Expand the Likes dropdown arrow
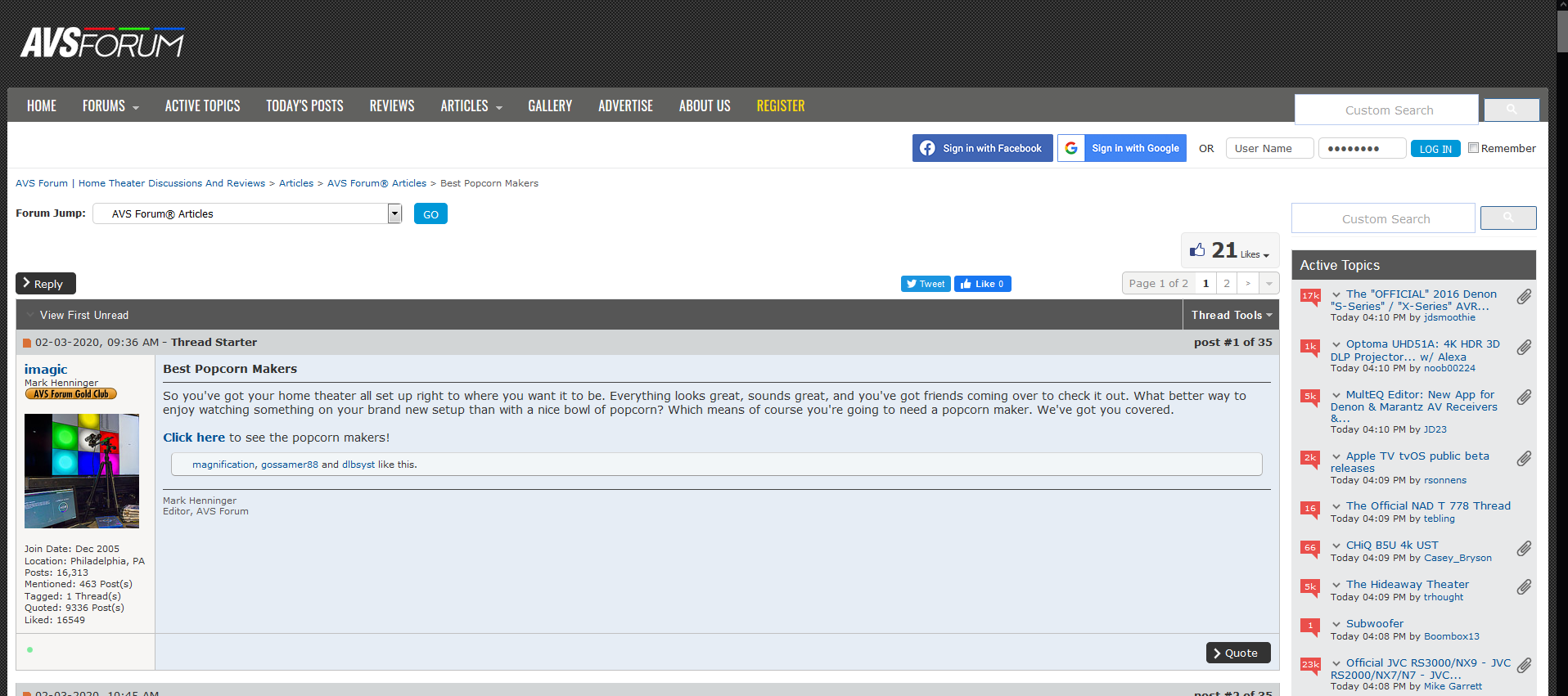The width and height of the screenshot is (1568, 696). point(1266,255)
